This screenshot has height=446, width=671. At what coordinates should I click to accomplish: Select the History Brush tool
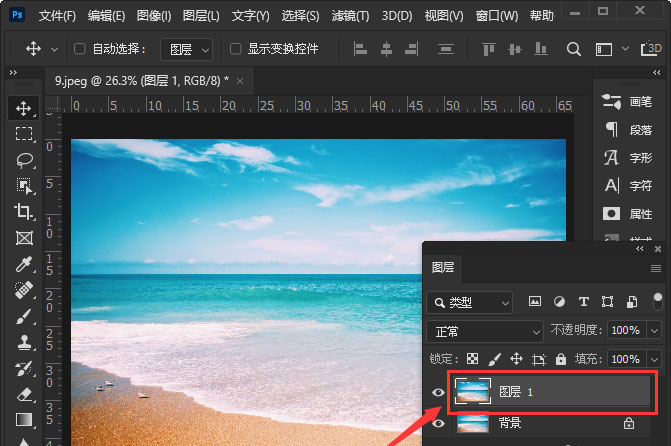(24, 369)
